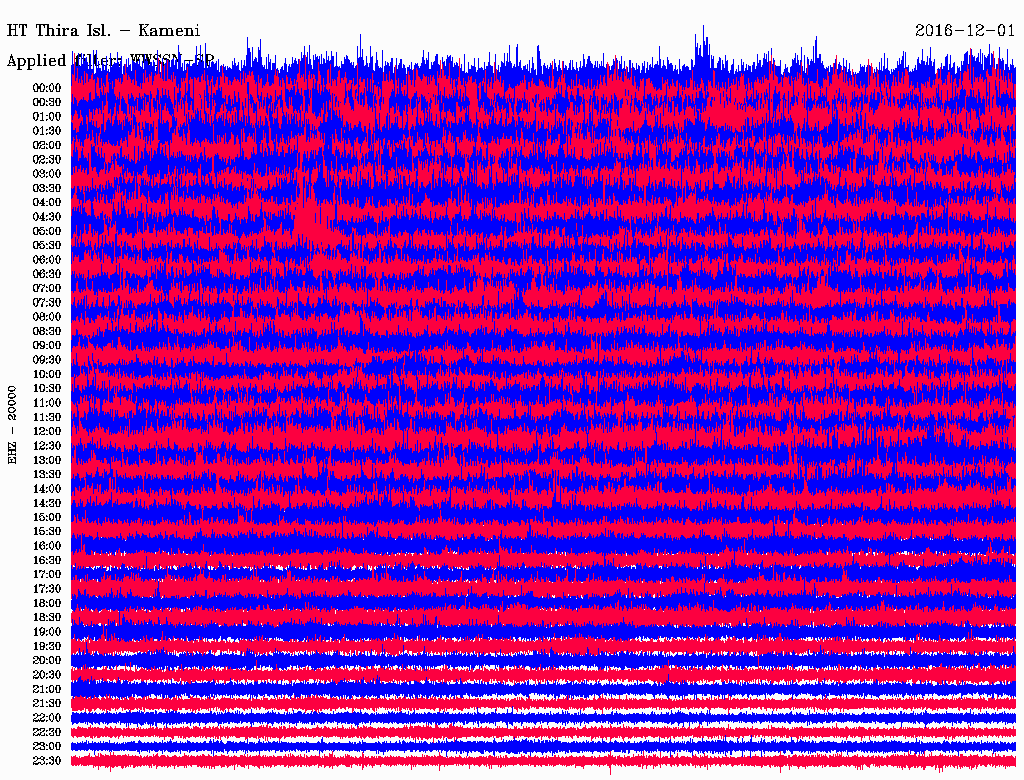
Task: Select the 10:00 time label
Action: 47,374
